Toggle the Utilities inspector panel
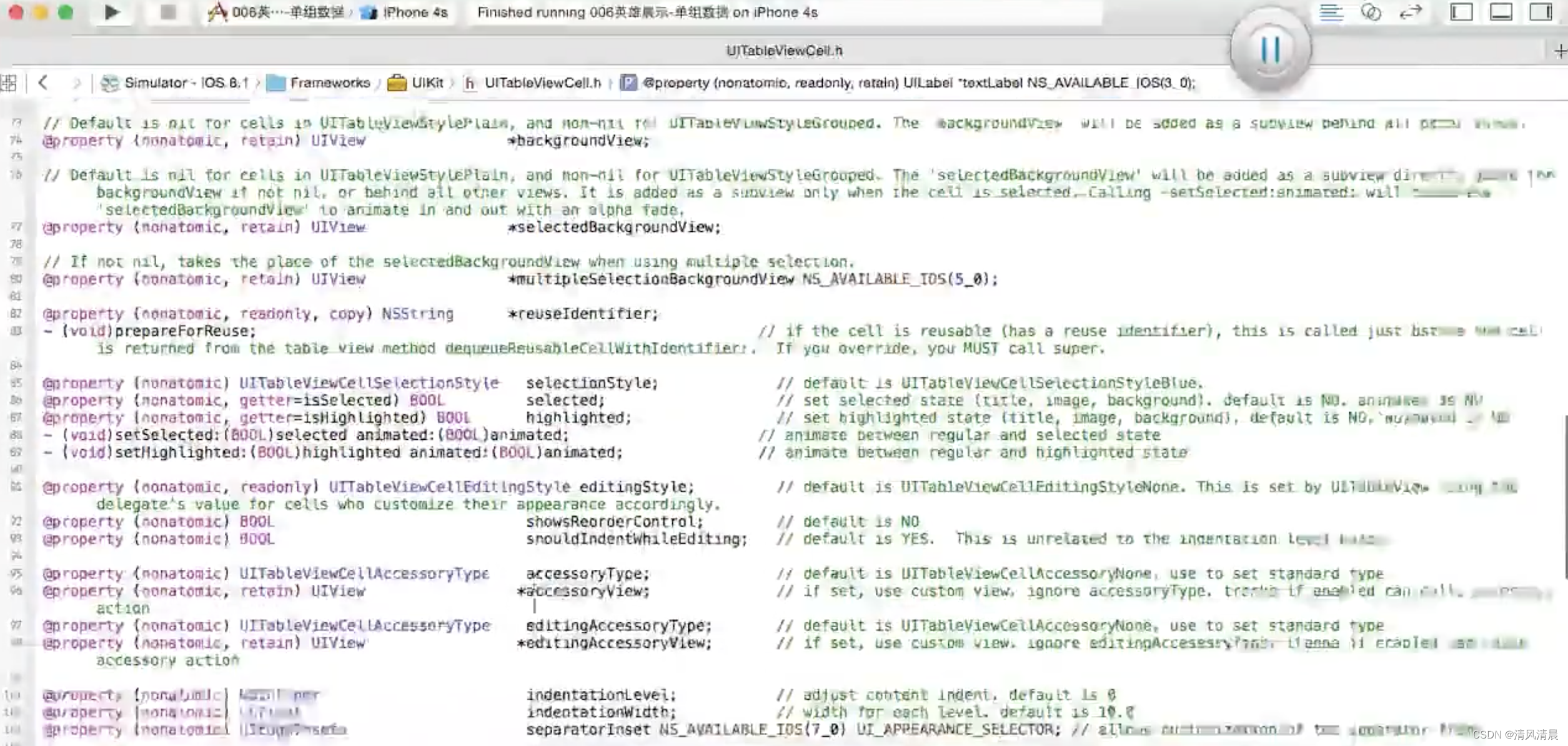The height and width of the screenshot is (746, 1568). tap(1541, 12)
